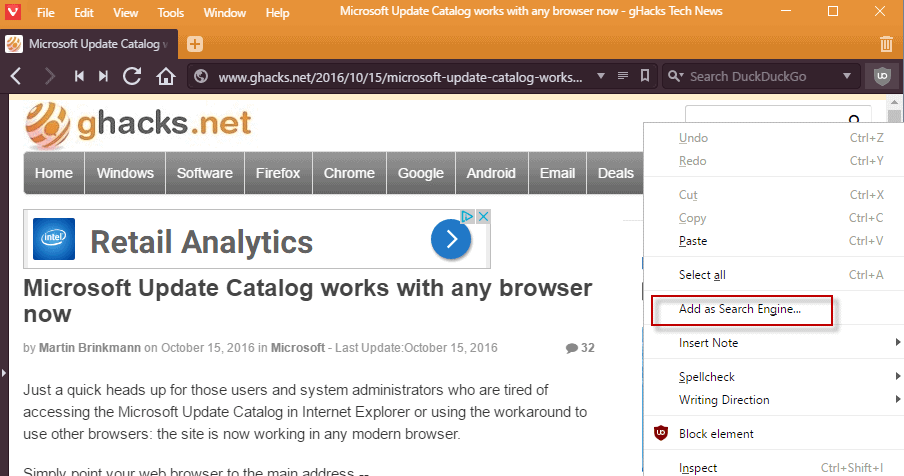Open the Chrome category link

pyautogui.click(x=349, y=173)
